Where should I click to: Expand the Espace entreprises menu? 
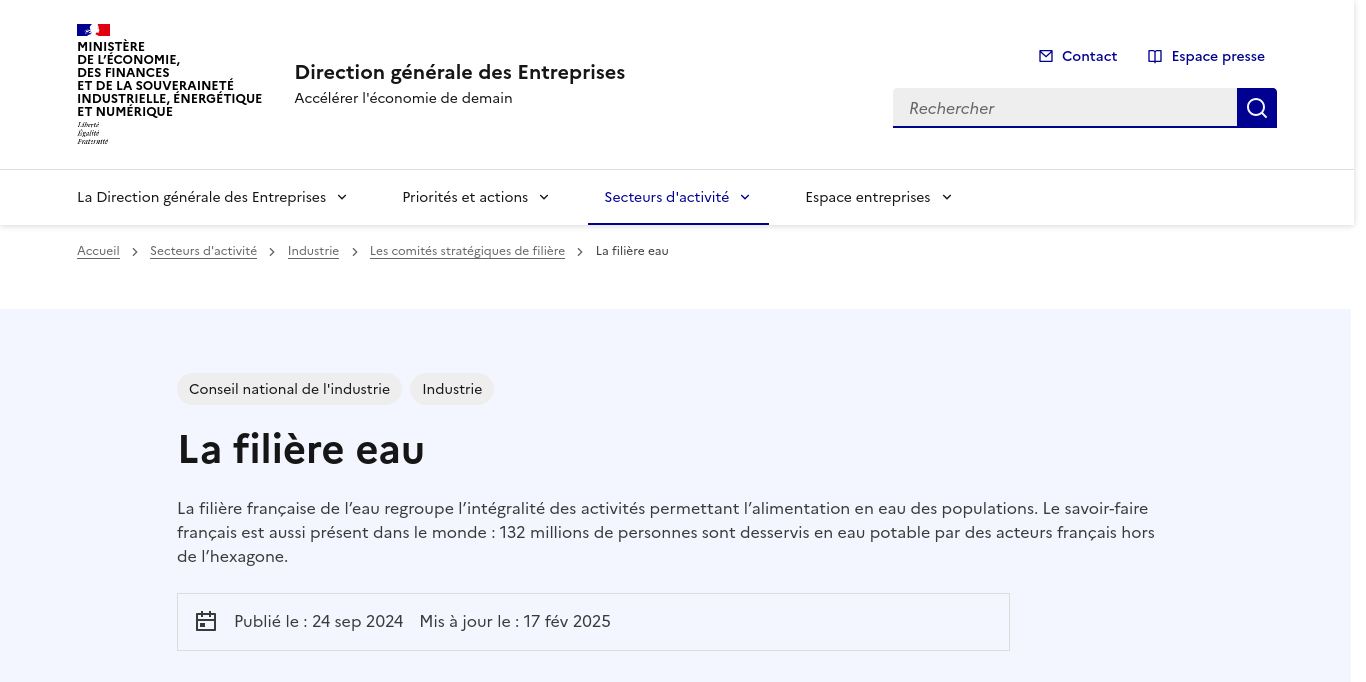(x=946, y=197)
